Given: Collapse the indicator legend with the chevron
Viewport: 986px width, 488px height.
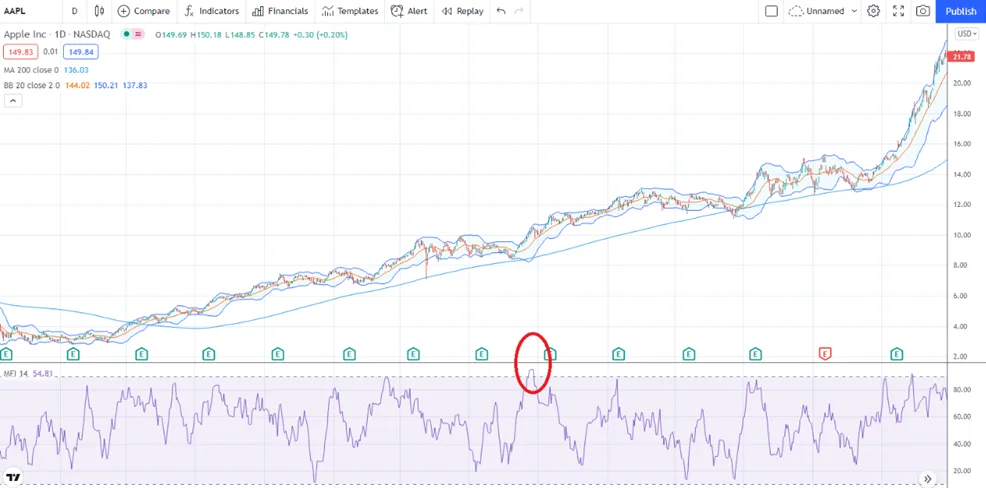Looking at the screenshot, I should (13, 100).
